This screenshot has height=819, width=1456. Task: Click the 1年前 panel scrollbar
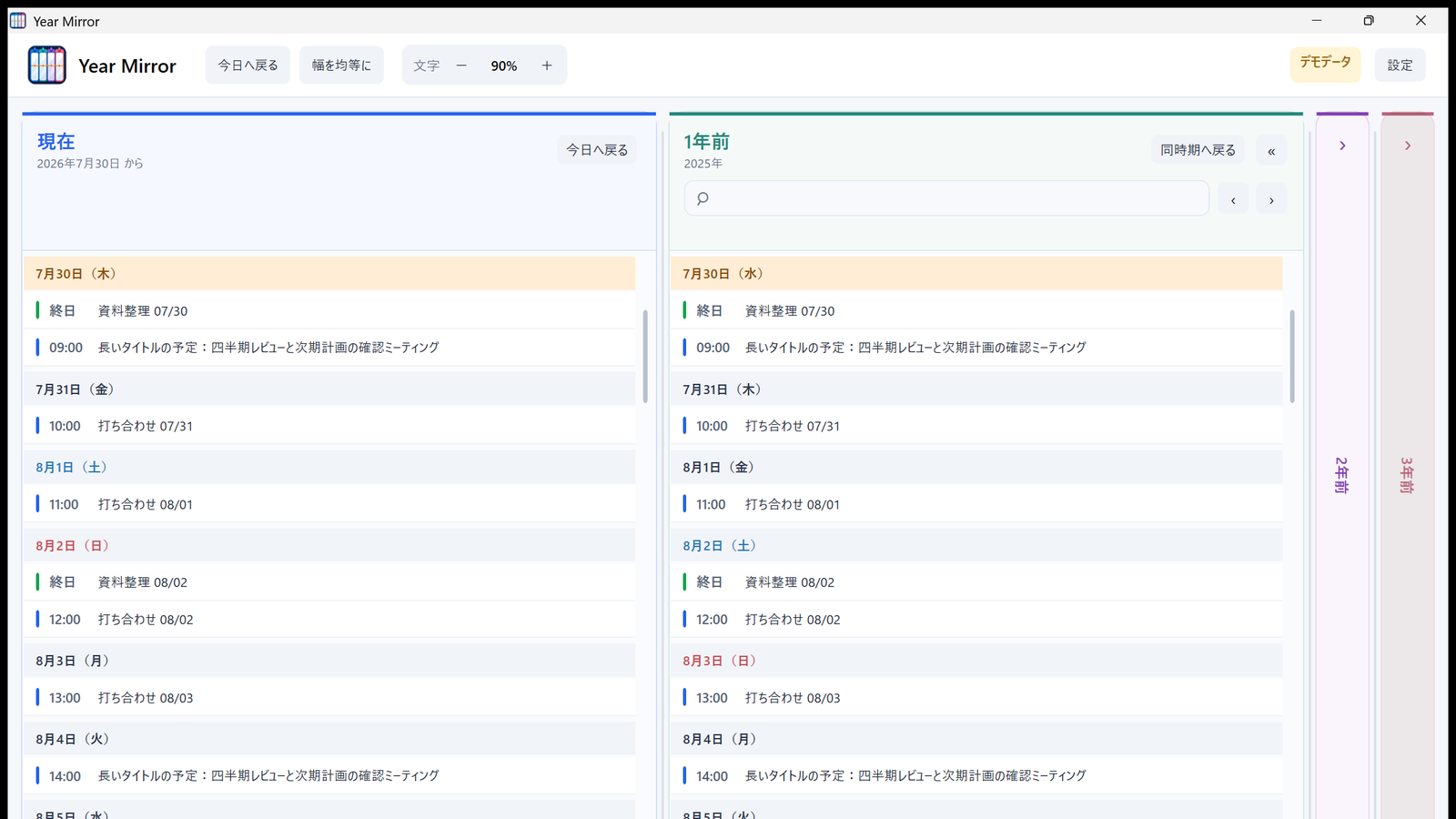(1292, 356)
